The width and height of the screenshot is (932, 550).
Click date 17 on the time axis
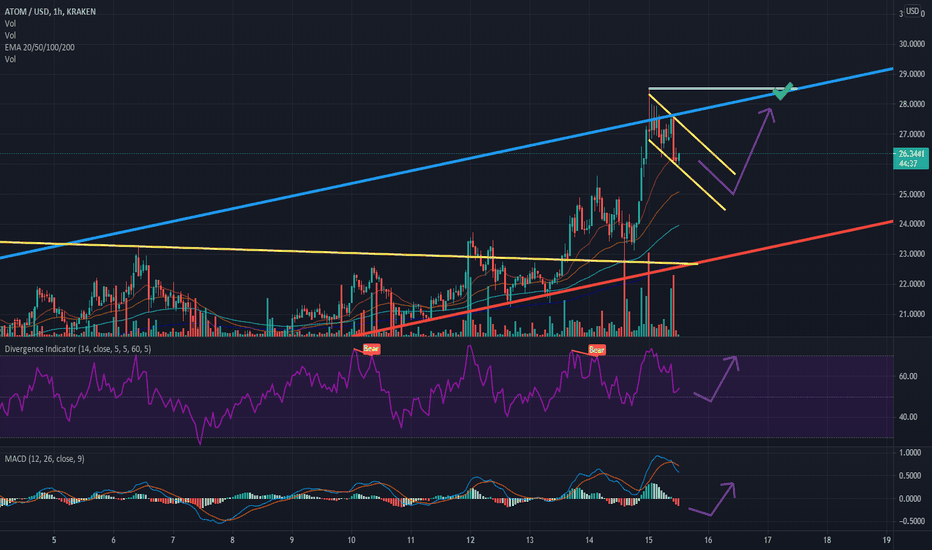[767, 540]
